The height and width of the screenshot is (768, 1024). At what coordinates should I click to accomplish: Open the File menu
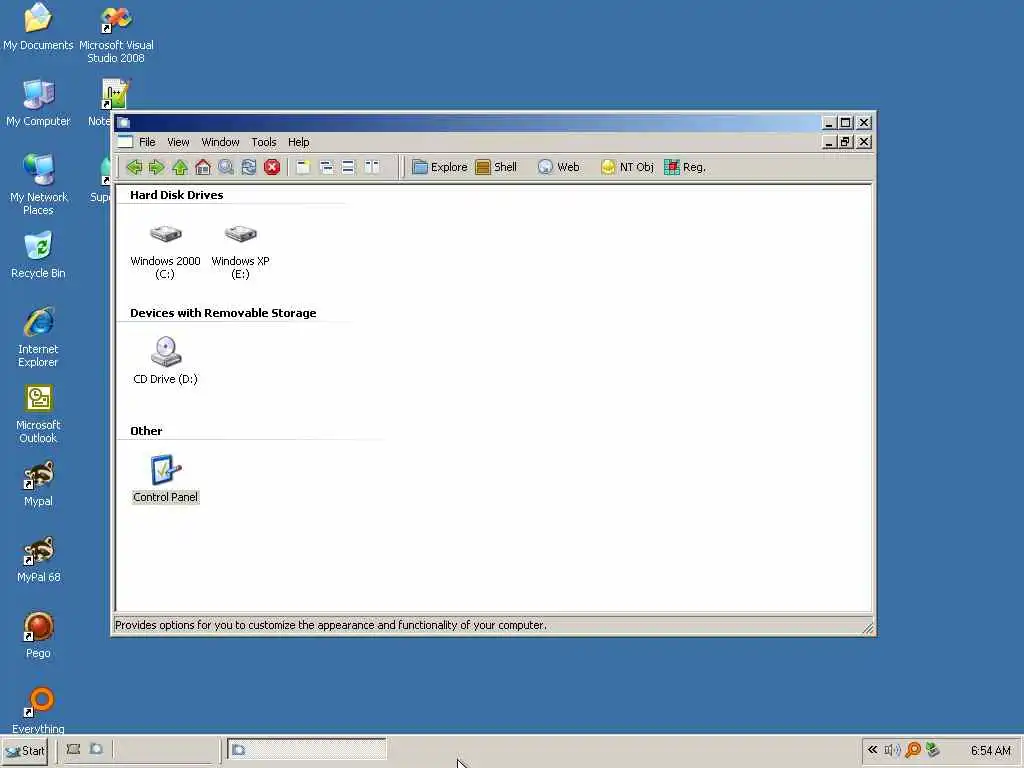tap(147, 142)
